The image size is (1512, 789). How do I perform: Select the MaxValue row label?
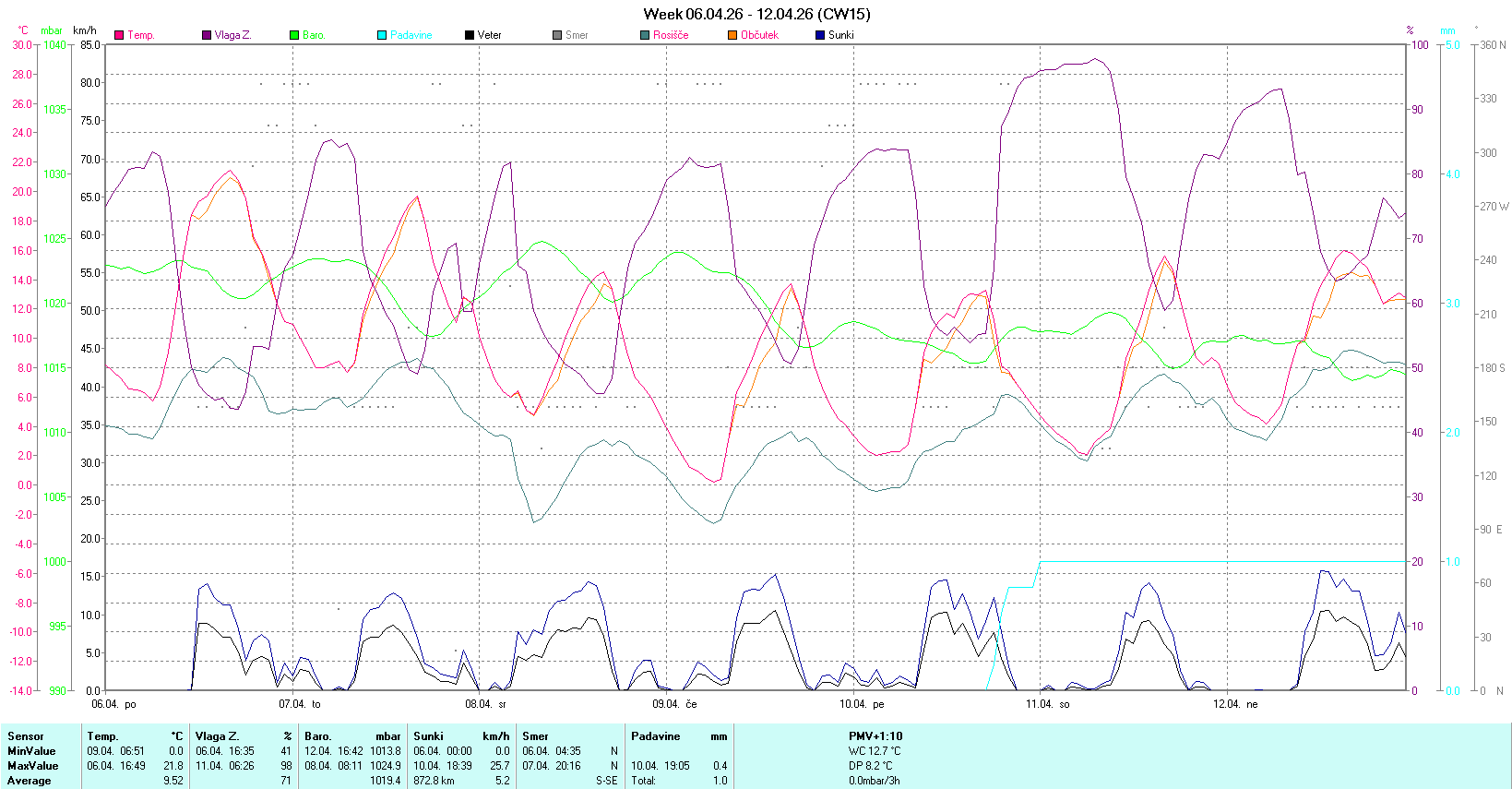point(32,766)
